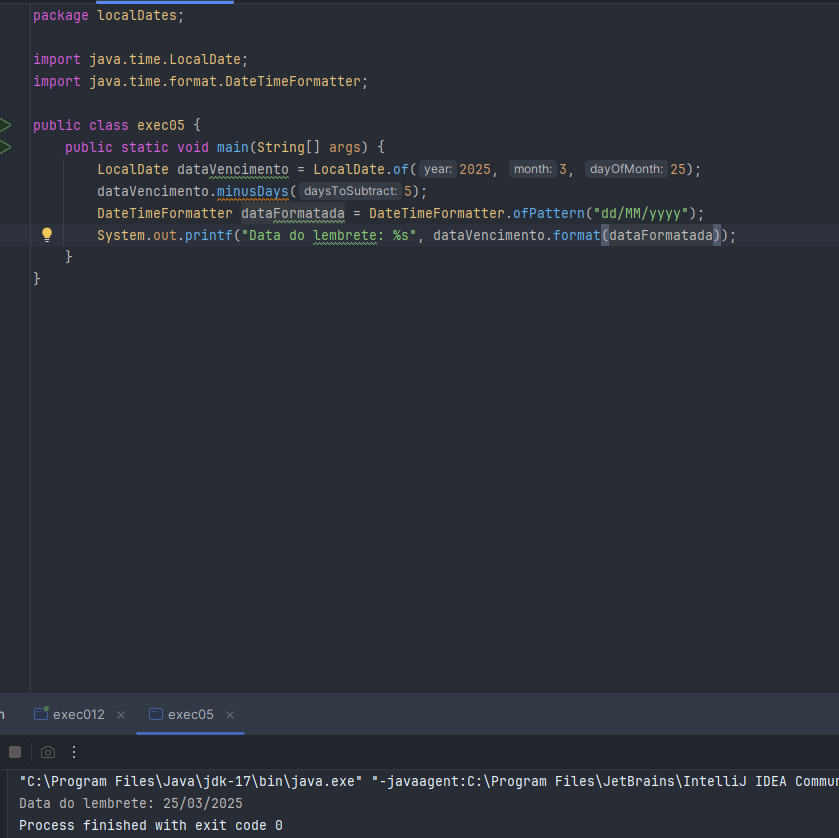This screenshot has height=838, width=839.
Task: Click the dataVencimento variable declaration
Action: click(233, 170)
